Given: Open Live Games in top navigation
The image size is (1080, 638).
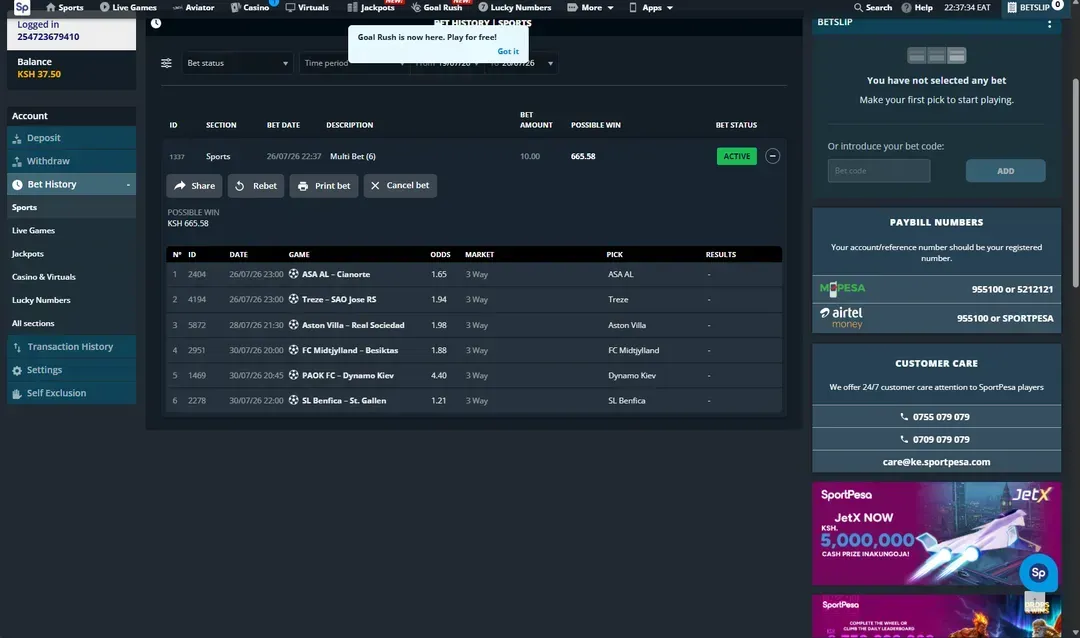Looking at the screenshot, I should (128, 8).
